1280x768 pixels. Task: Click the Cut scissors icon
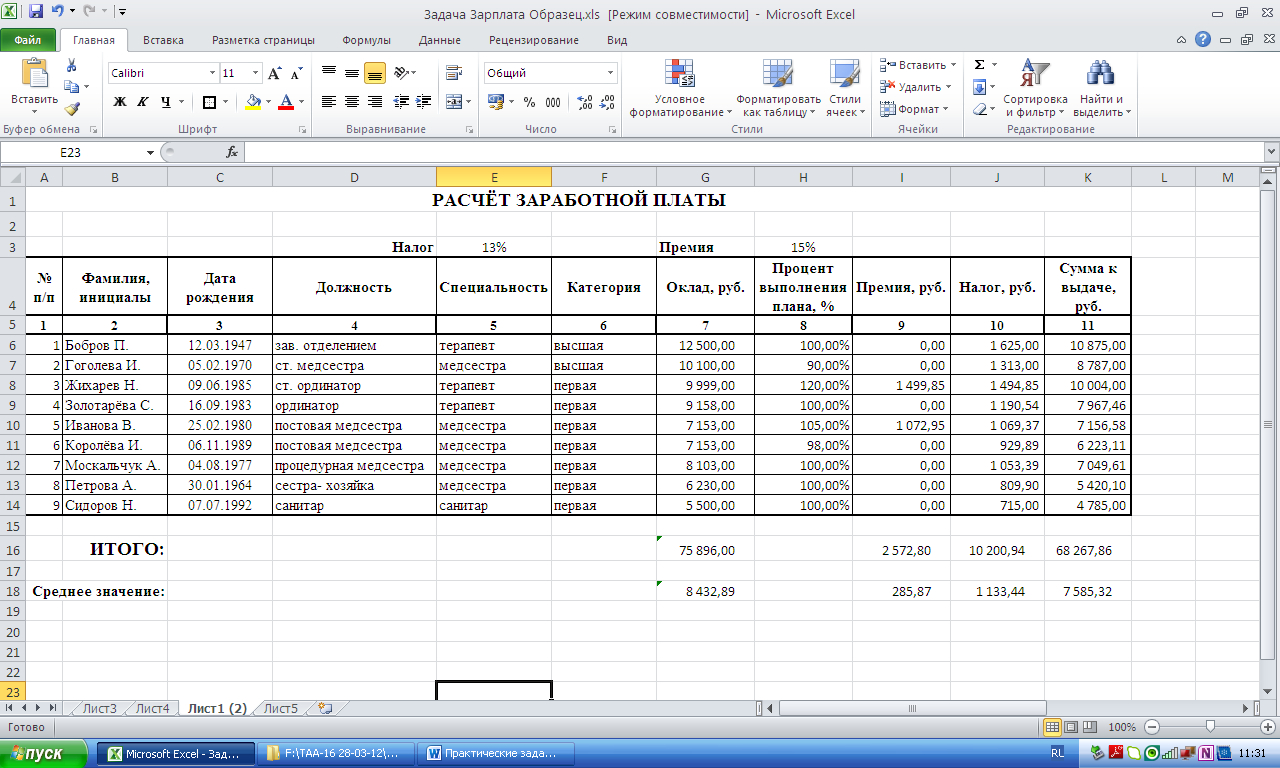point(72,65)
